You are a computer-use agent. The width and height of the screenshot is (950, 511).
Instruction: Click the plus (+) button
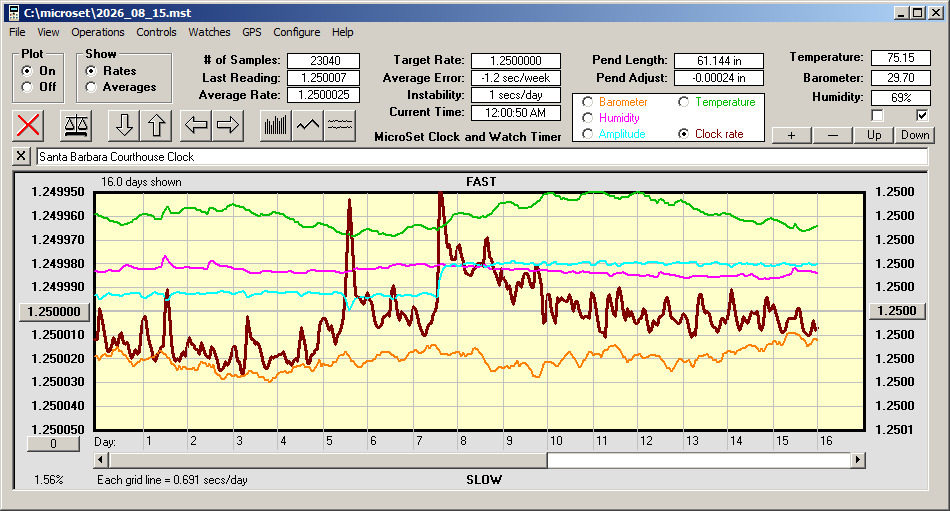click(x=791, y=135)
